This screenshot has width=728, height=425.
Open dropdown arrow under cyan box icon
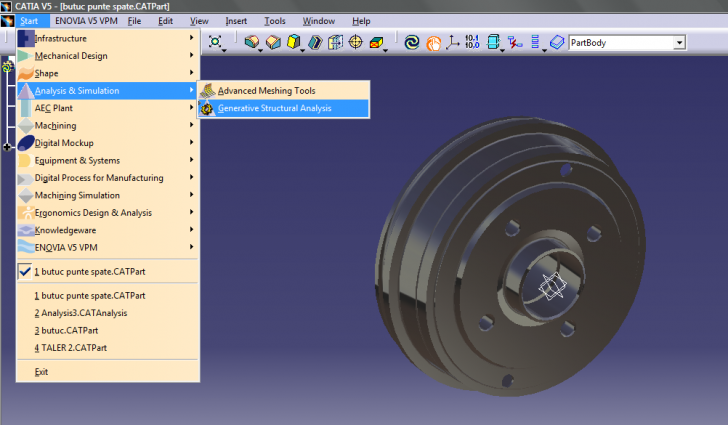point(502,50)
